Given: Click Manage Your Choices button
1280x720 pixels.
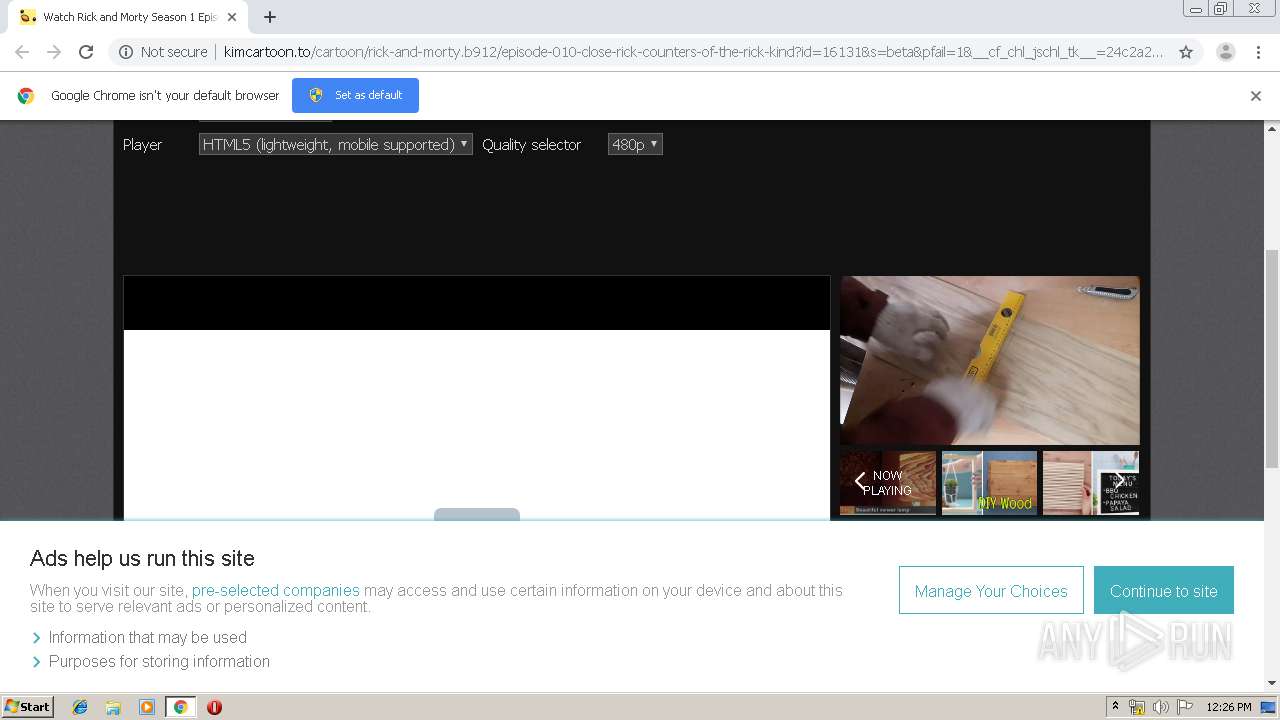Looking at the screenshot, I should coord(991,591).
